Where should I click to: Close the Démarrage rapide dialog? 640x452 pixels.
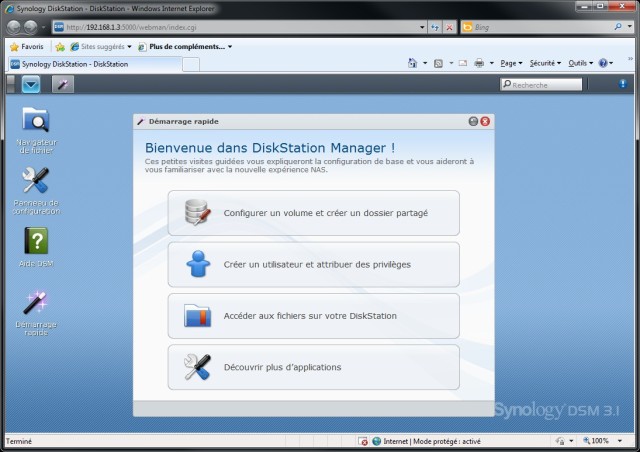click(485, 121)
